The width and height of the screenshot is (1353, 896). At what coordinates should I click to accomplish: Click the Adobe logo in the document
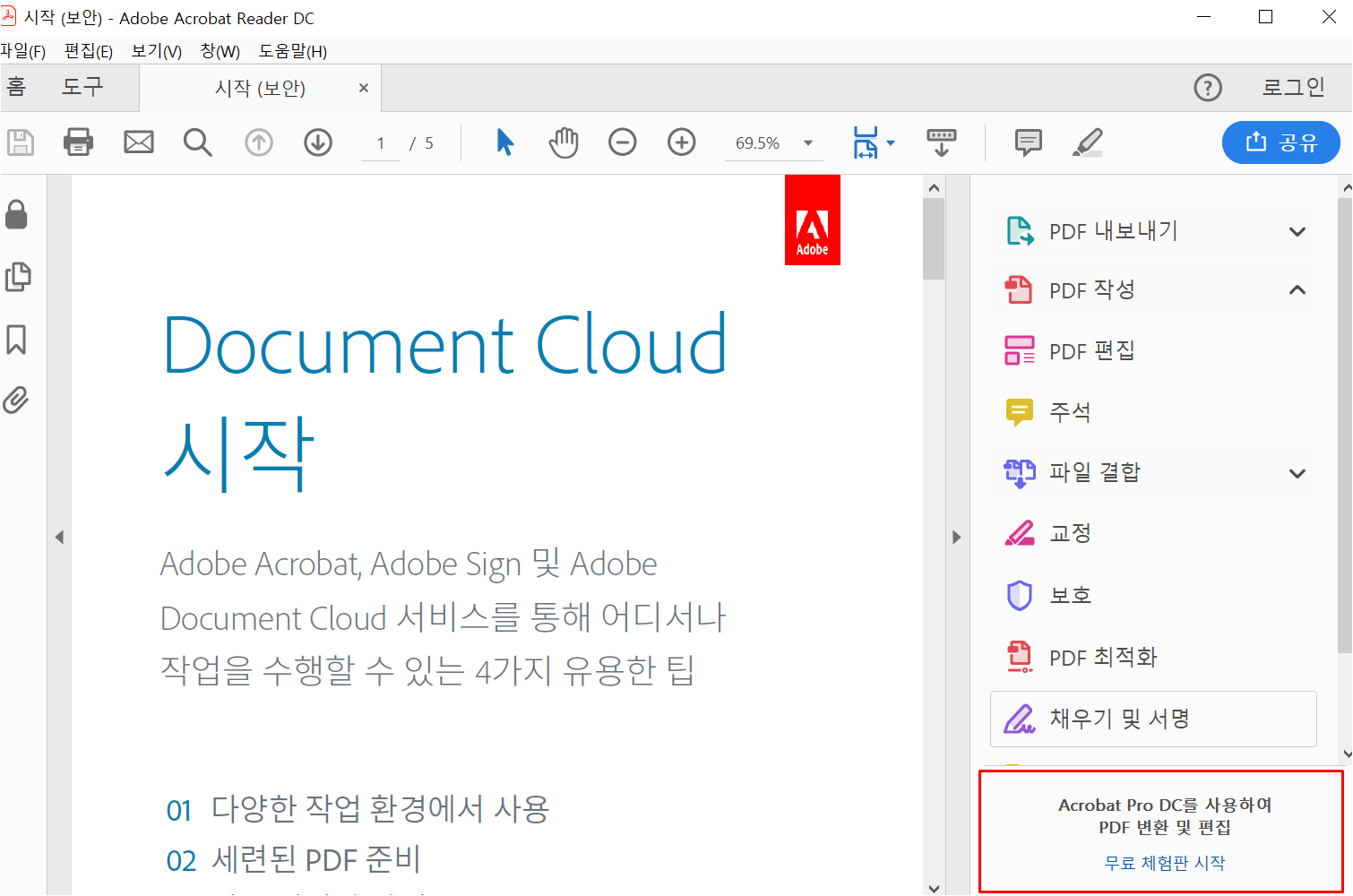click(813, 220)
